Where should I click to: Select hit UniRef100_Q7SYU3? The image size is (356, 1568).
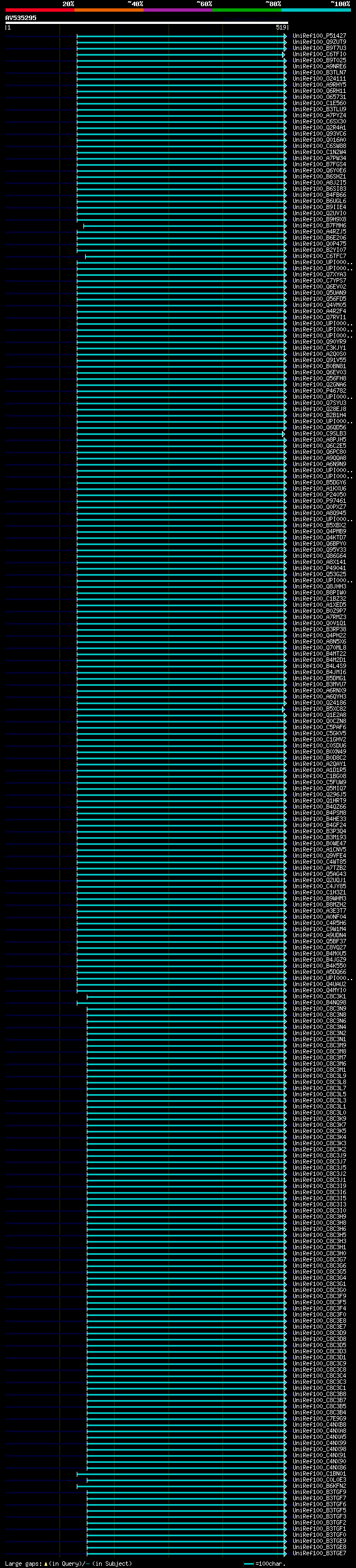pyautogui.click(x=319, y=403)
